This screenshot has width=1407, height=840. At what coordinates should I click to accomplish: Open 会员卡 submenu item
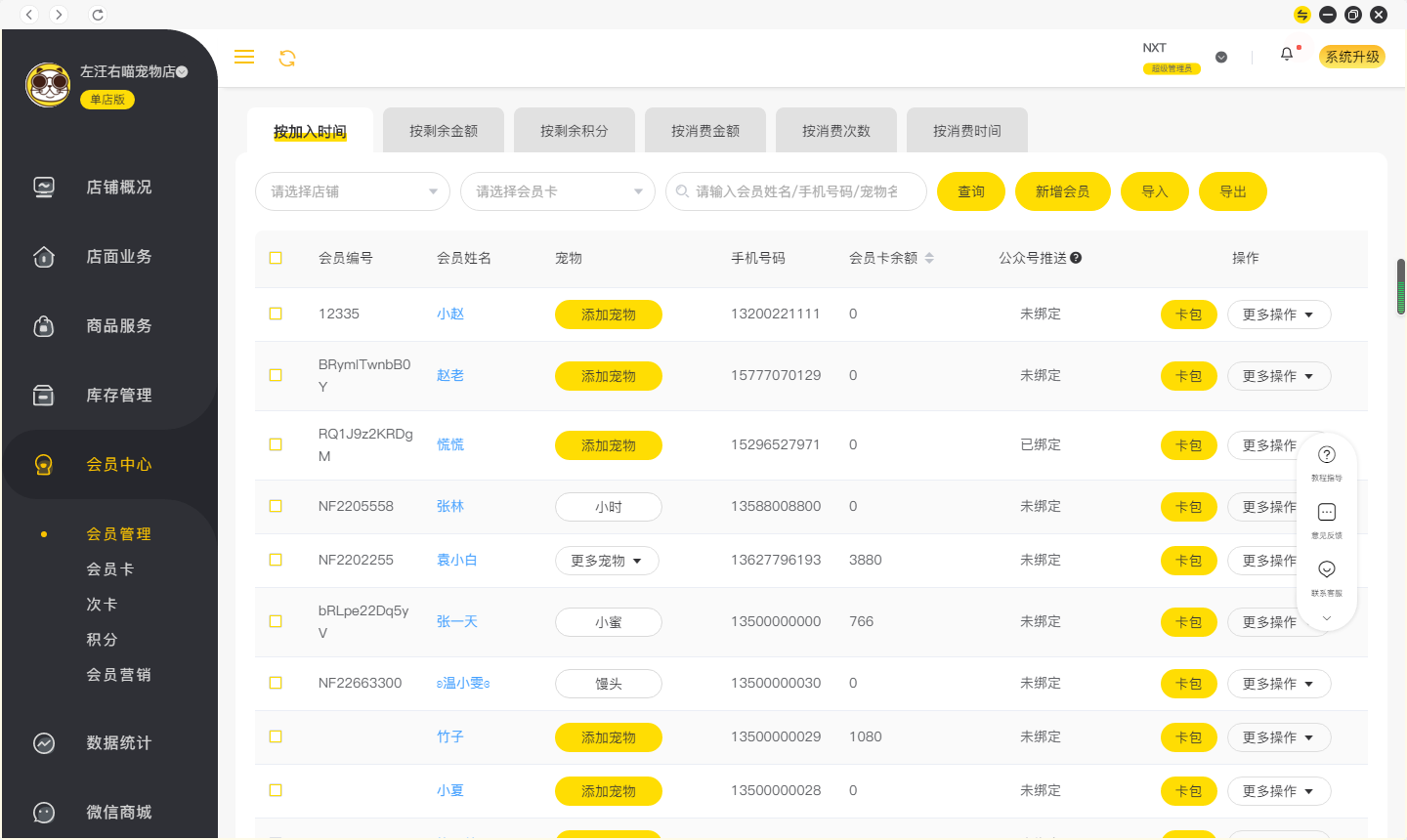click(x=110, y=569)
